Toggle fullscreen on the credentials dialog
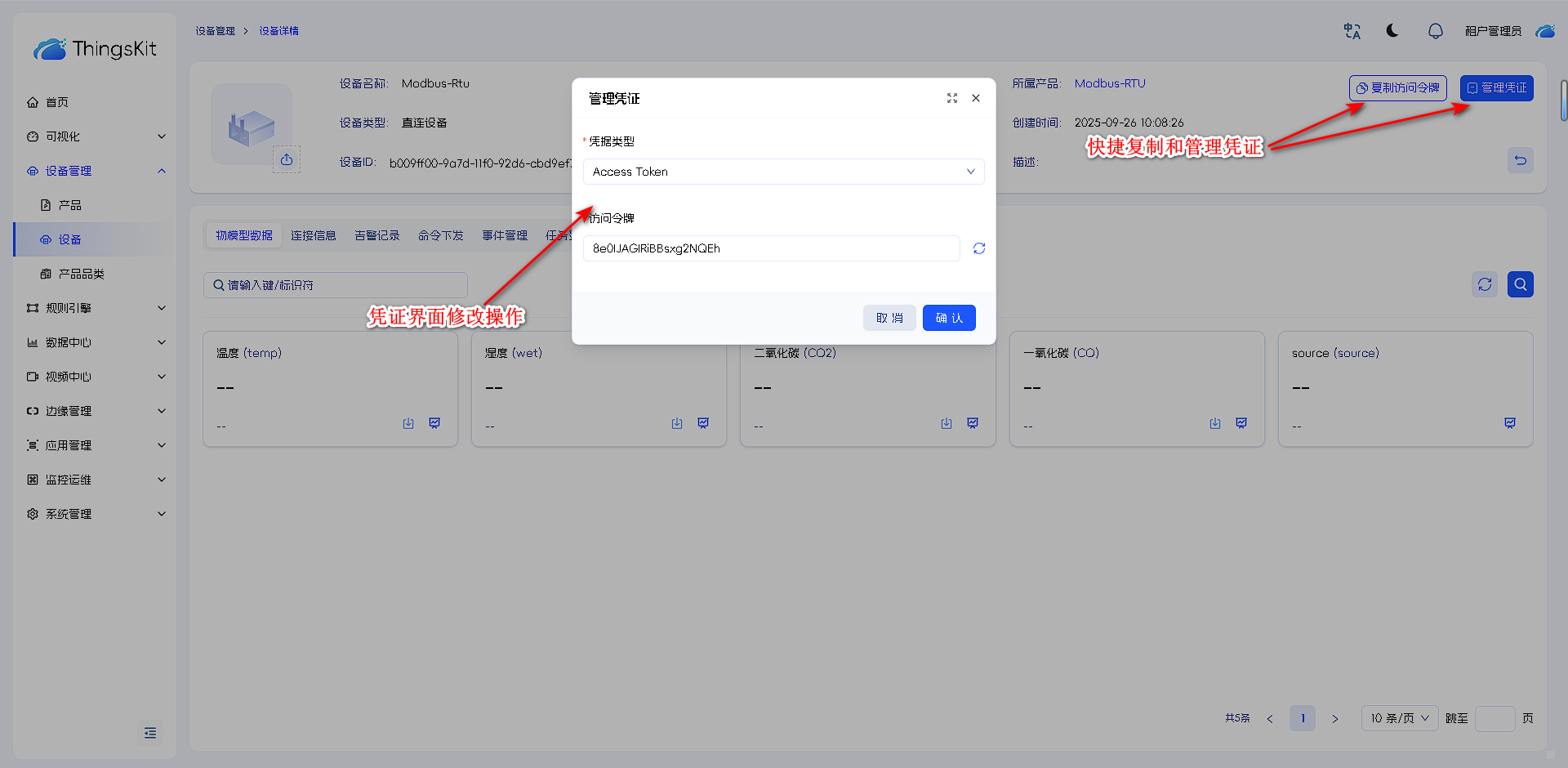Image resolution: width=1568 pixels, height=768 pixels. point(951,98)
